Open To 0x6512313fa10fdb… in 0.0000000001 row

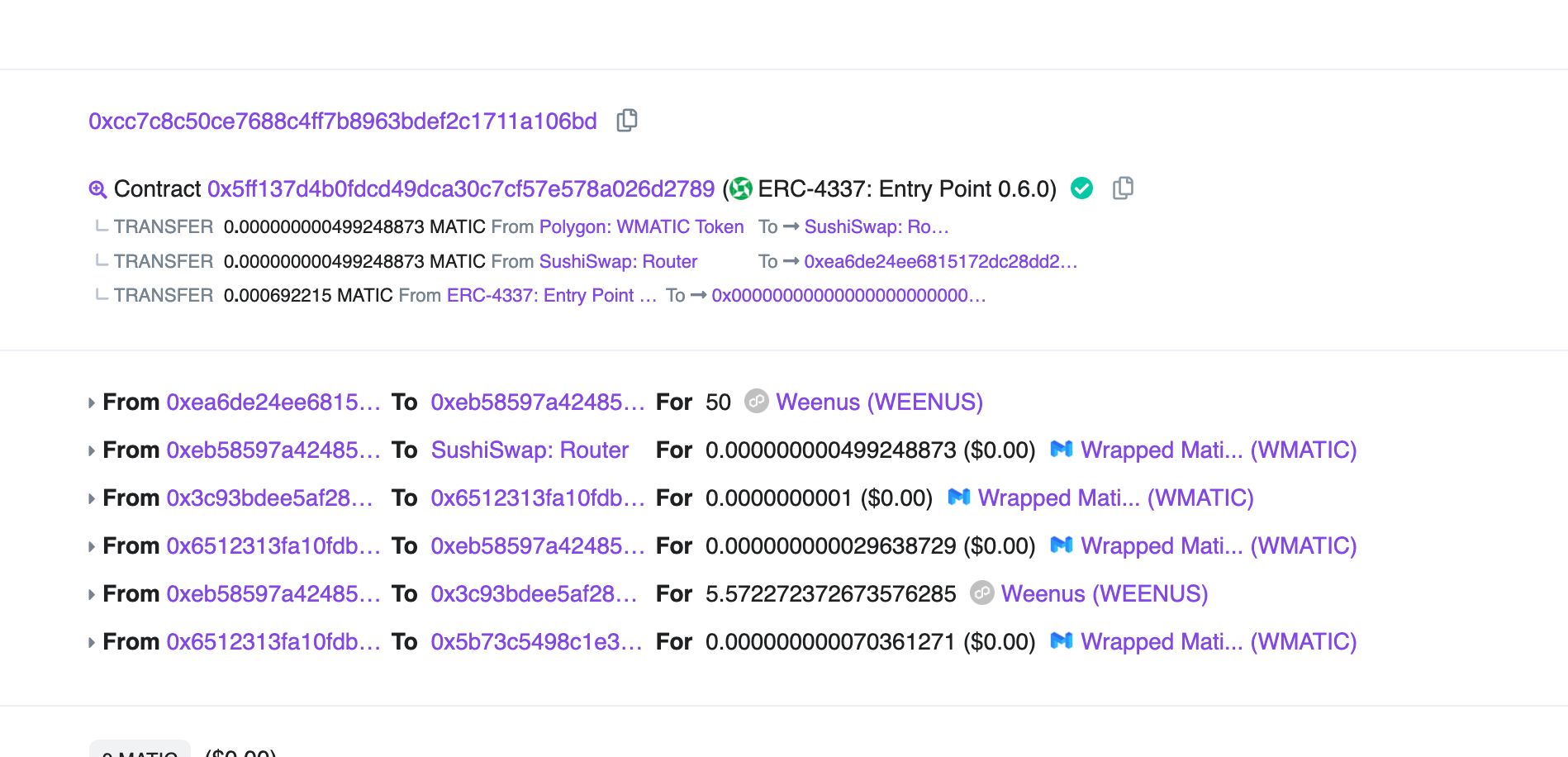538,498
